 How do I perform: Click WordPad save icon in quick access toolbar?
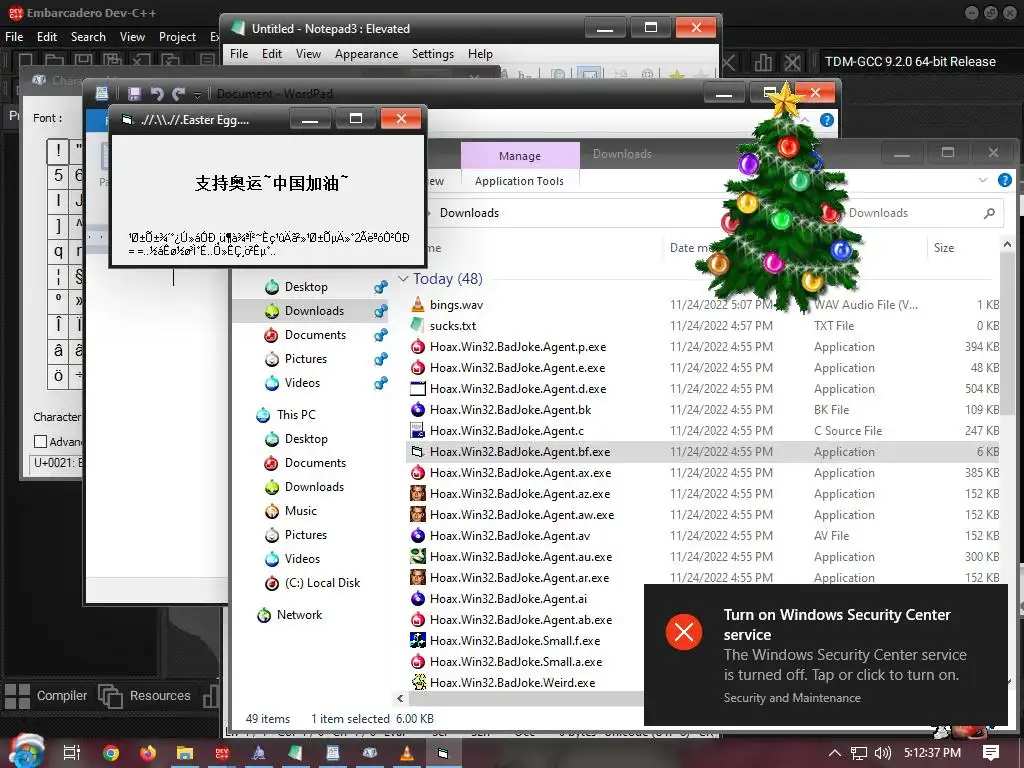point(134,94)
